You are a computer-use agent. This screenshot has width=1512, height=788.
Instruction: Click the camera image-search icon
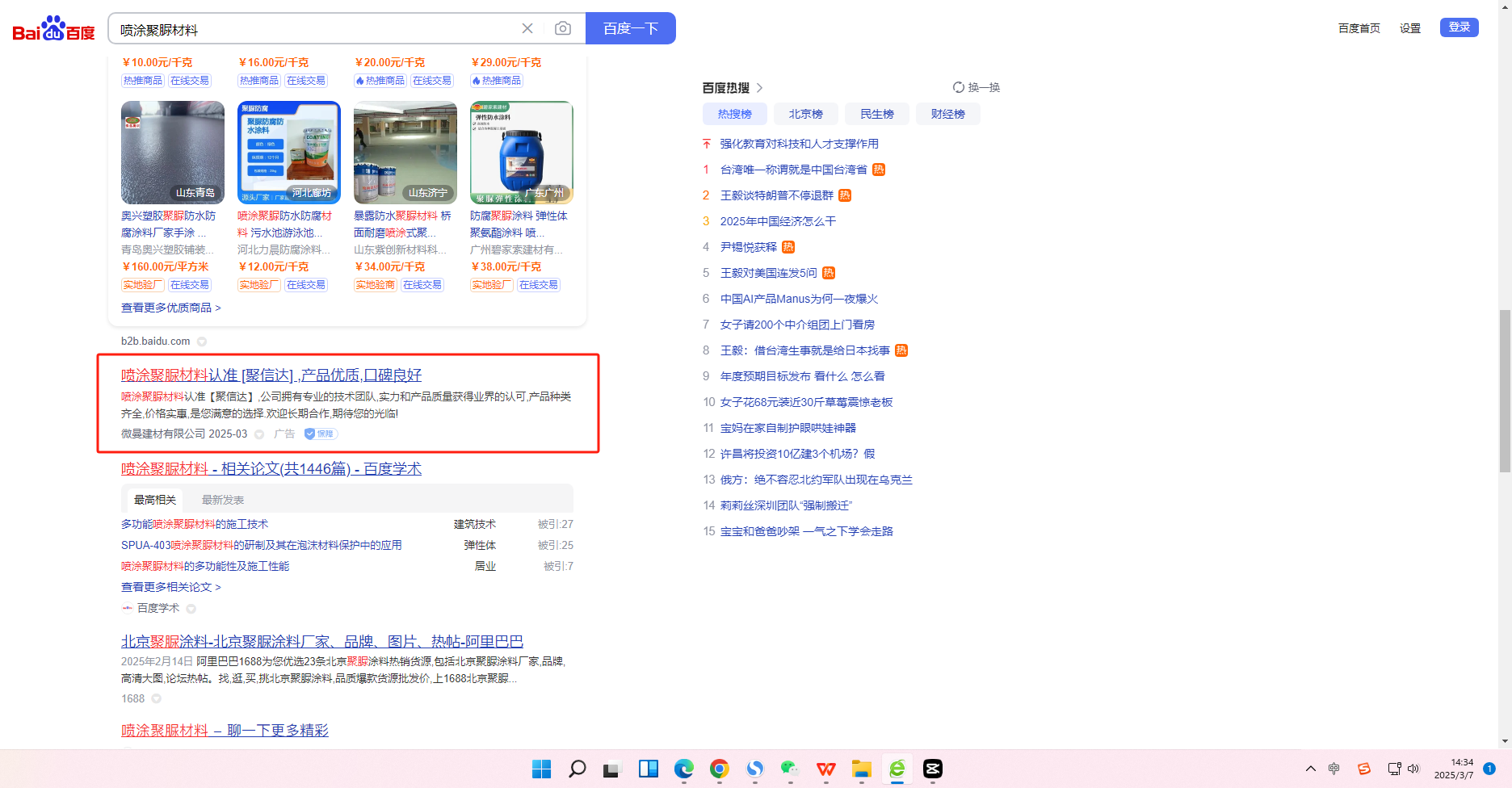click(563, 29)
